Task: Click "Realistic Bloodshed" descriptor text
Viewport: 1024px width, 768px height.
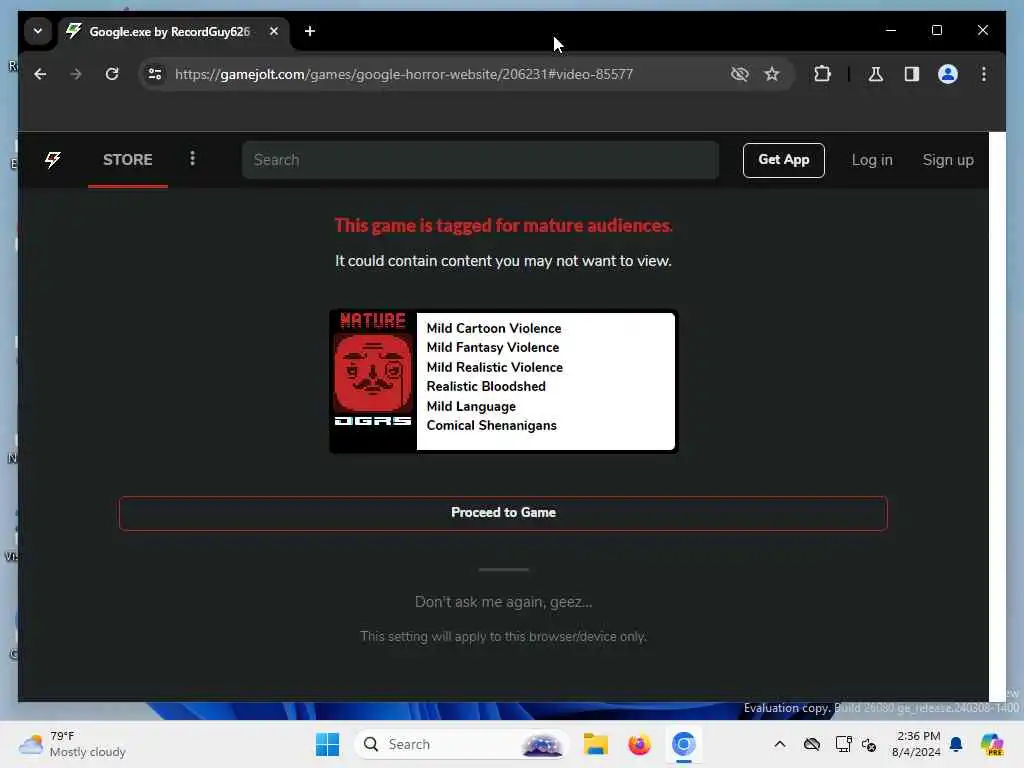Action: [x=486, y=387]
